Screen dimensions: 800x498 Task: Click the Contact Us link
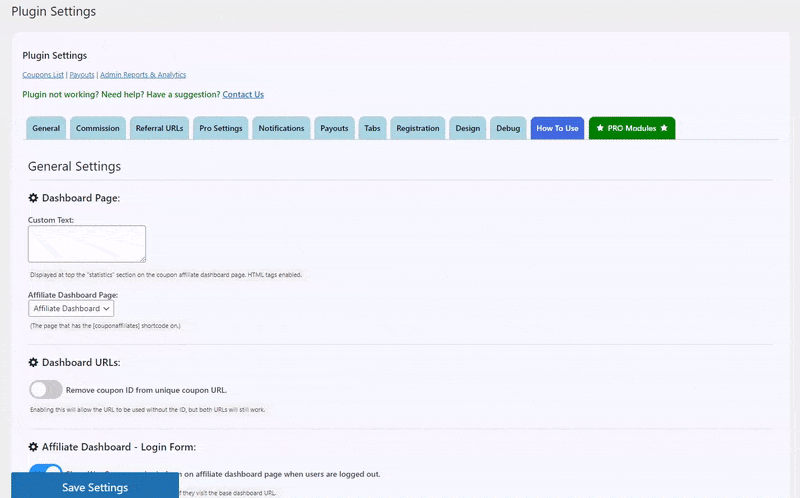(243, 94)
